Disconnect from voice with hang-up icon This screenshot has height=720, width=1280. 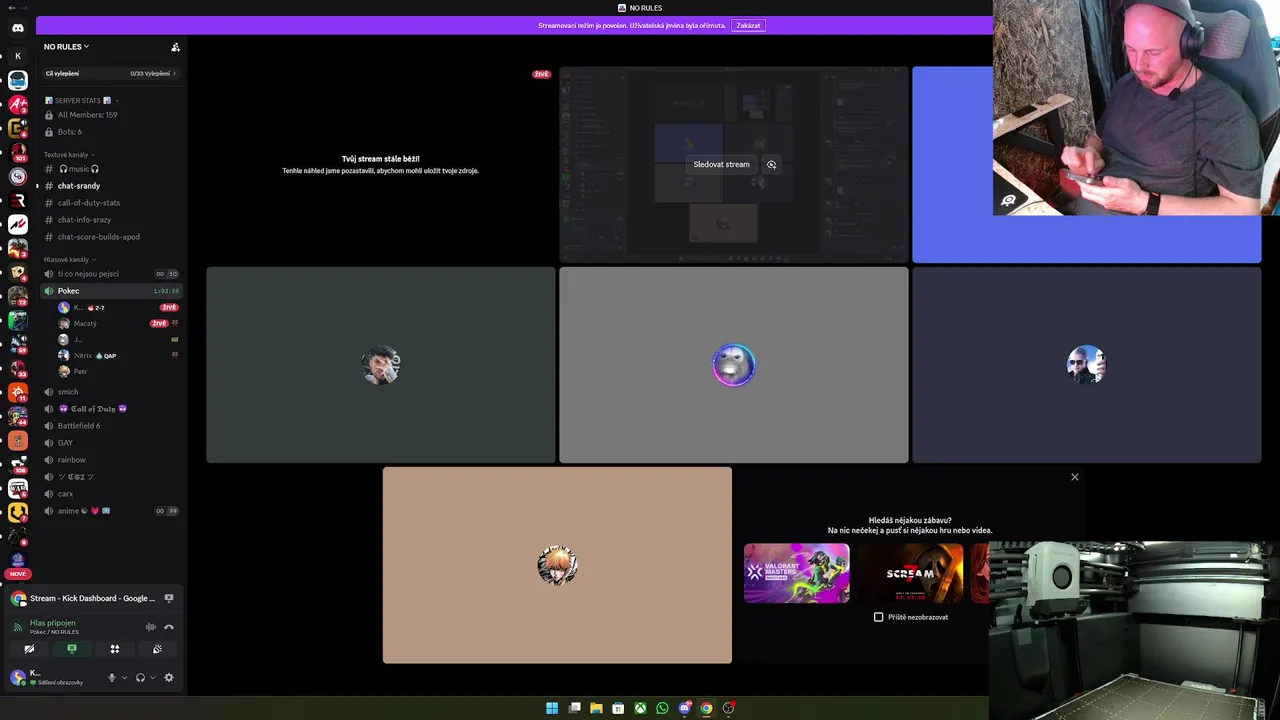(x=169, y=627)
